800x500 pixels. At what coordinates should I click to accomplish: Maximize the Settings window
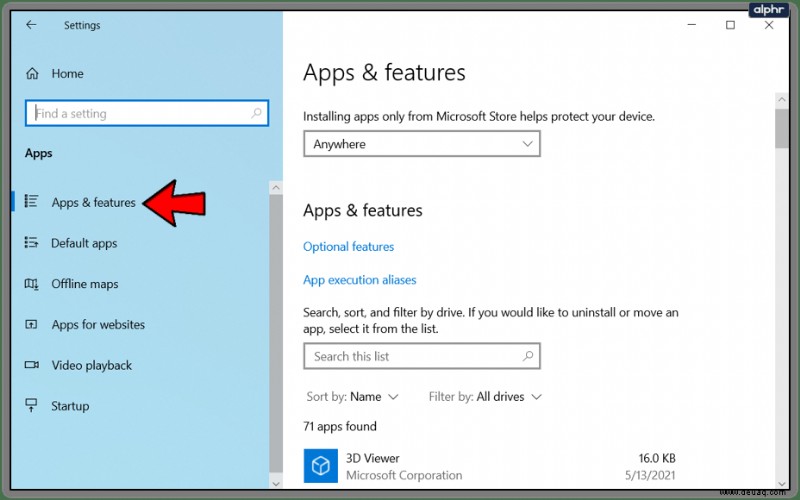731,24
